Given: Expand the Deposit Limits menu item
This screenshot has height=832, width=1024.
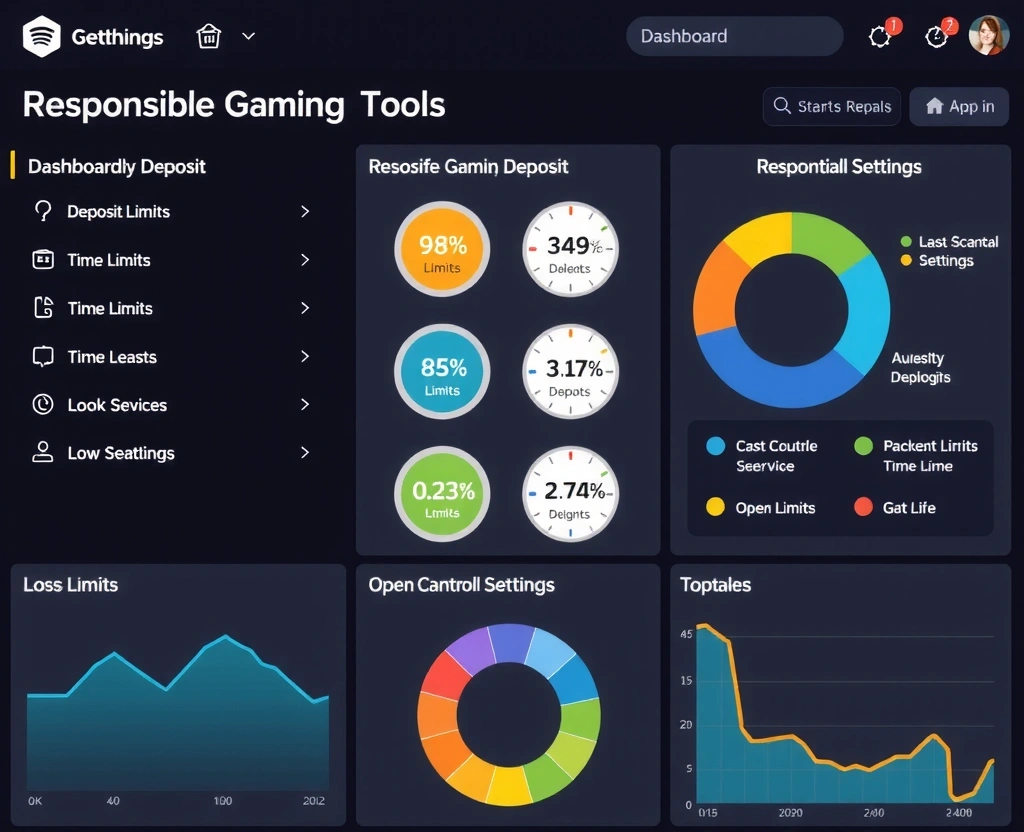Looking at the screenshot, I should (x=305, y=211).
